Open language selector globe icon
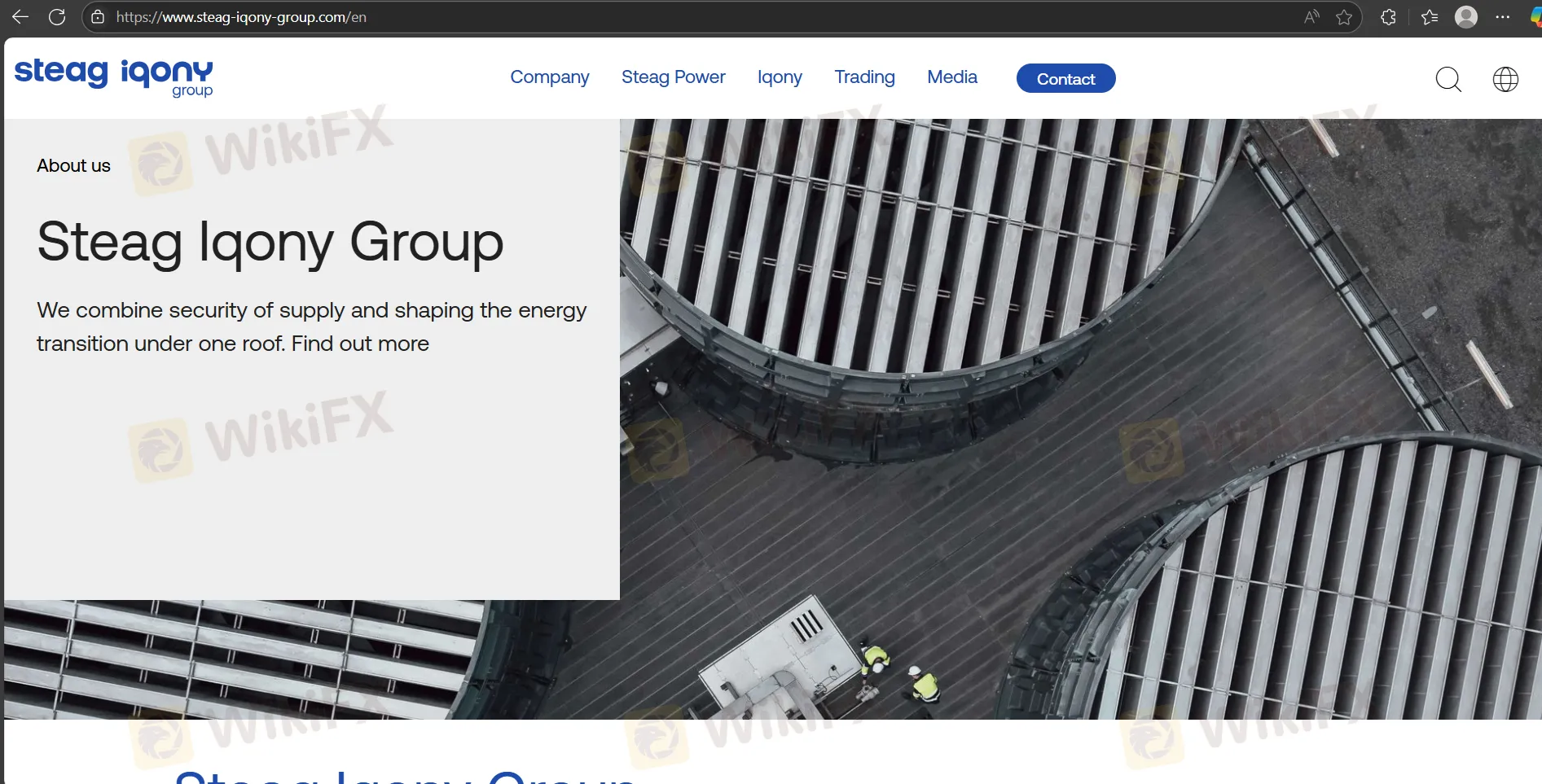The image size is (1542, 784). pyautogui.click(x=1505, y=79)
